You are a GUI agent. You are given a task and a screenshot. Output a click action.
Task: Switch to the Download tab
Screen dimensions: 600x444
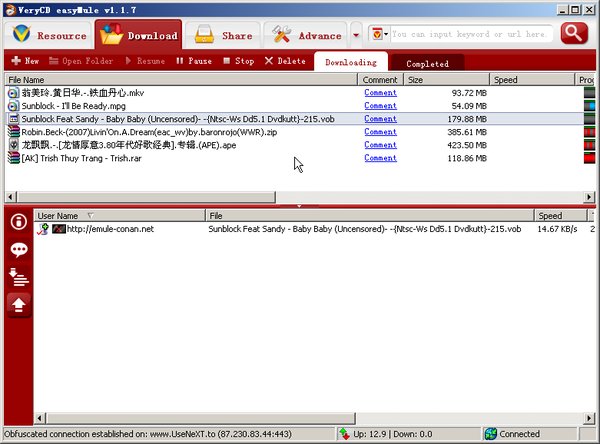(x=139, y=35)
